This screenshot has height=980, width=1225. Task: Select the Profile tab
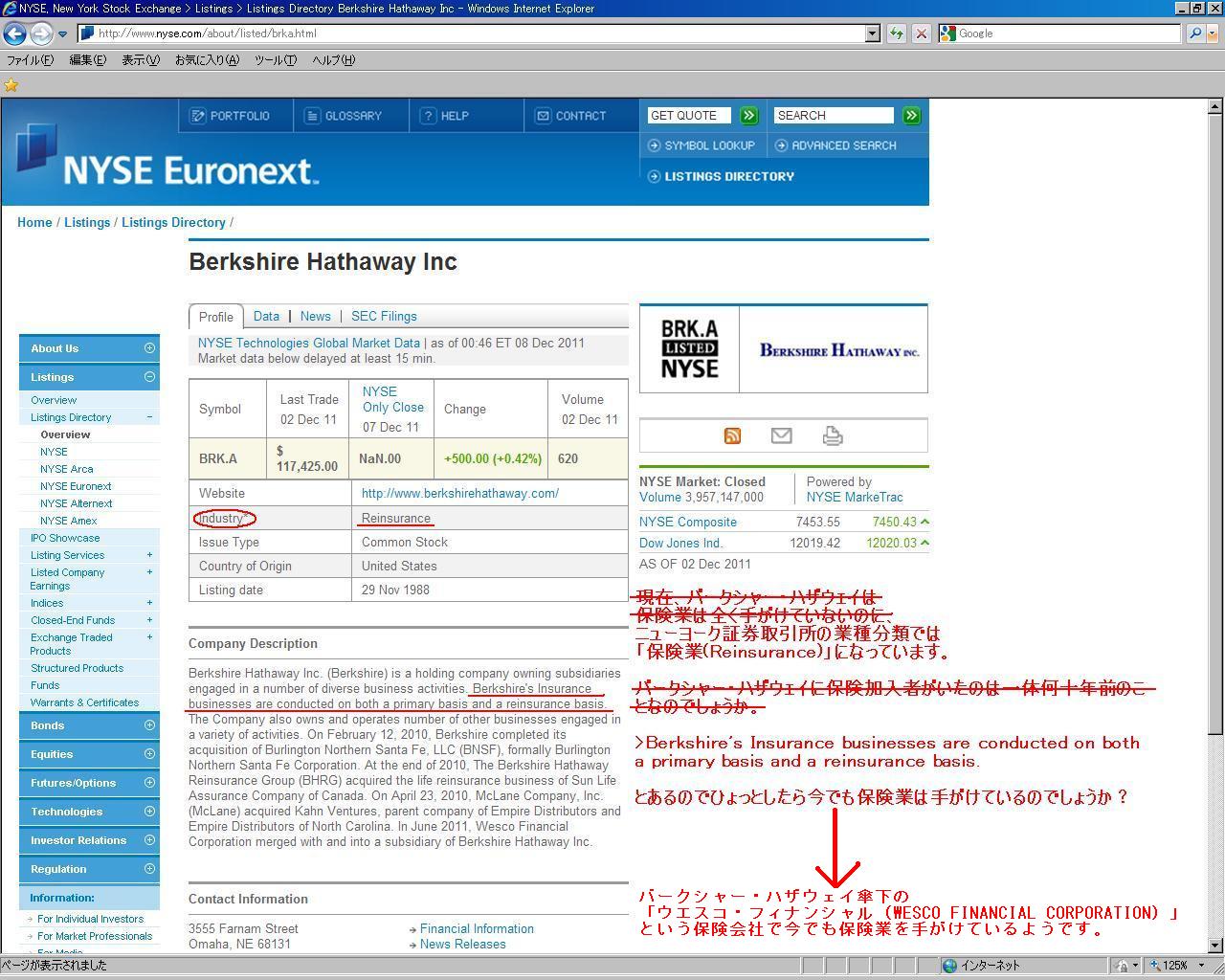pyautogui.click(x=215, y=317)
